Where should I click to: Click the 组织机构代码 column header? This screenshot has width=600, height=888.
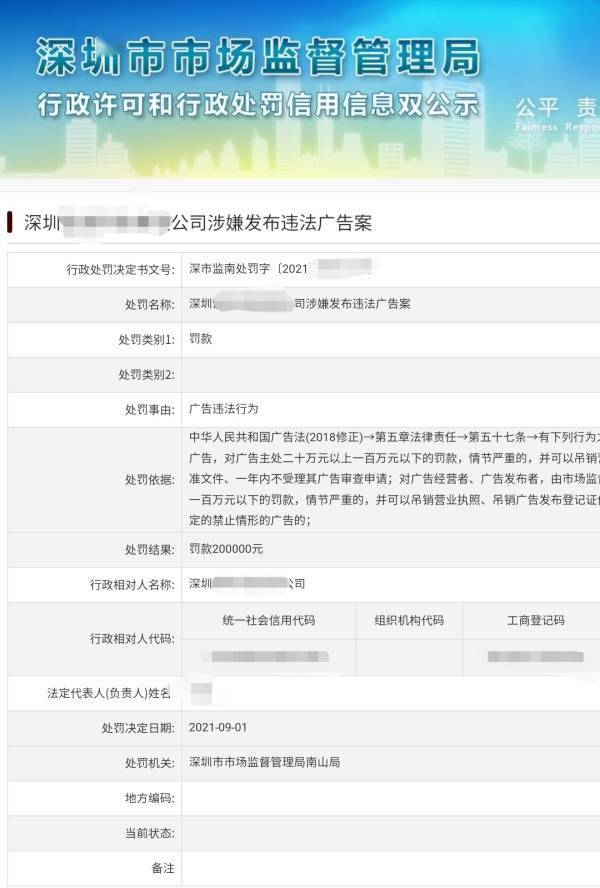pos(409,620)
